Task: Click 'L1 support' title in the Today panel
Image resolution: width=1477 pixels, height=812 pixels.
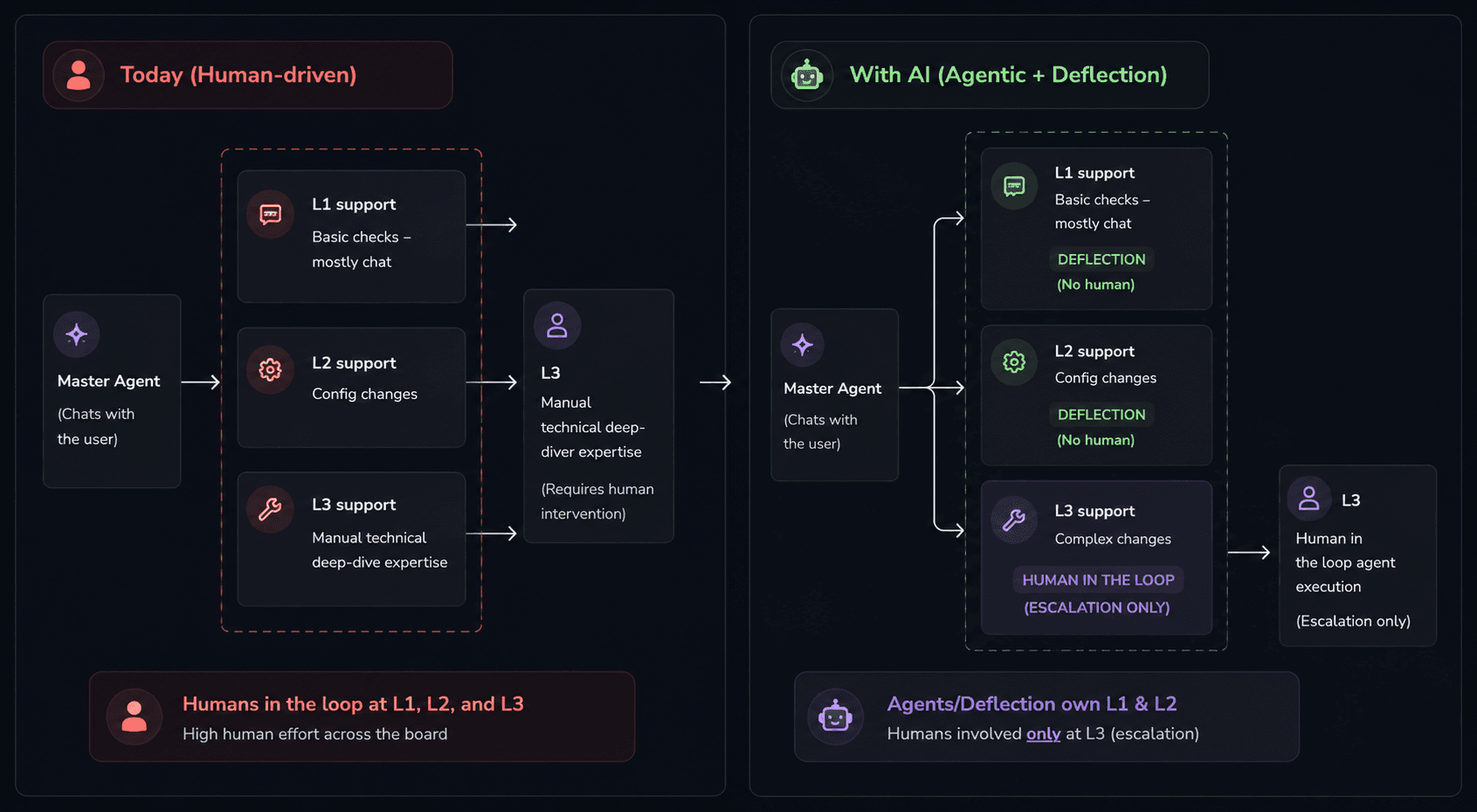Action: click(354, 204)
